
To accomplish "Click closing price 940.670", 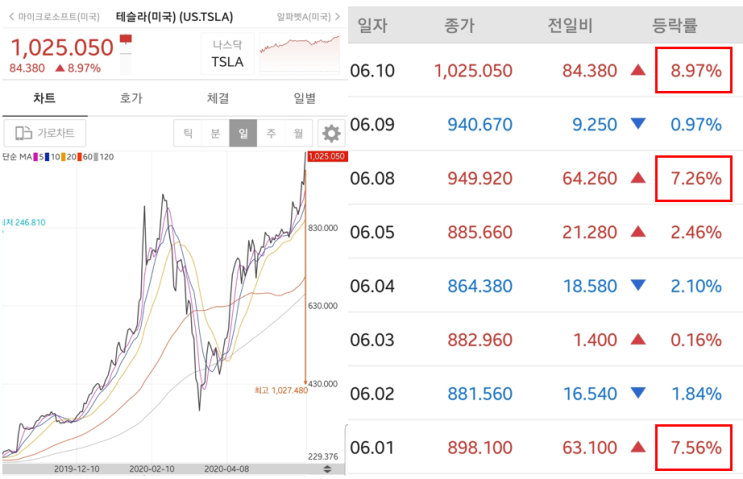I will tap(480, 125).
